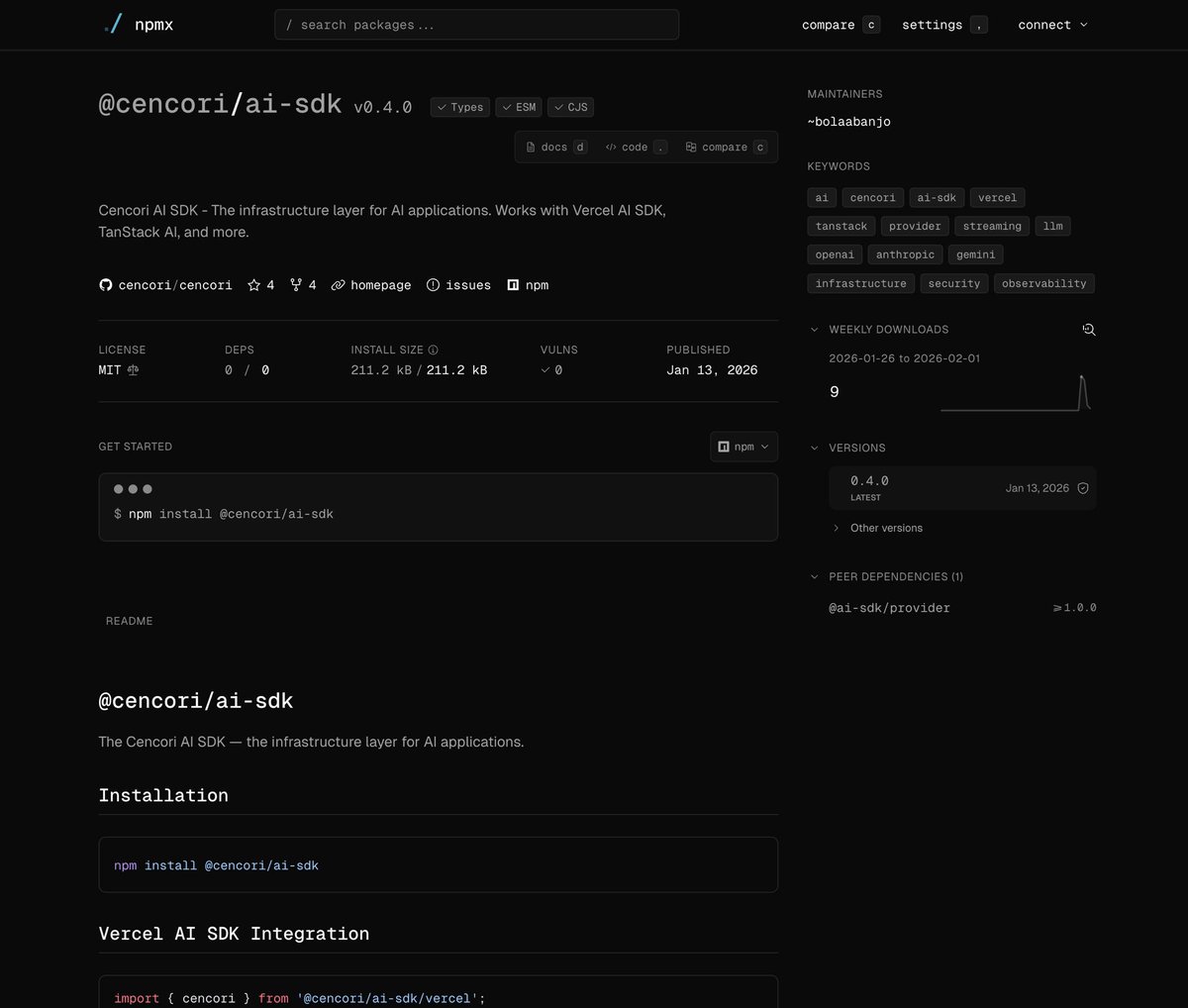Select the 'llm' keyword tag
The height and width of the screenshot is (1008, 1188).
1053,227
